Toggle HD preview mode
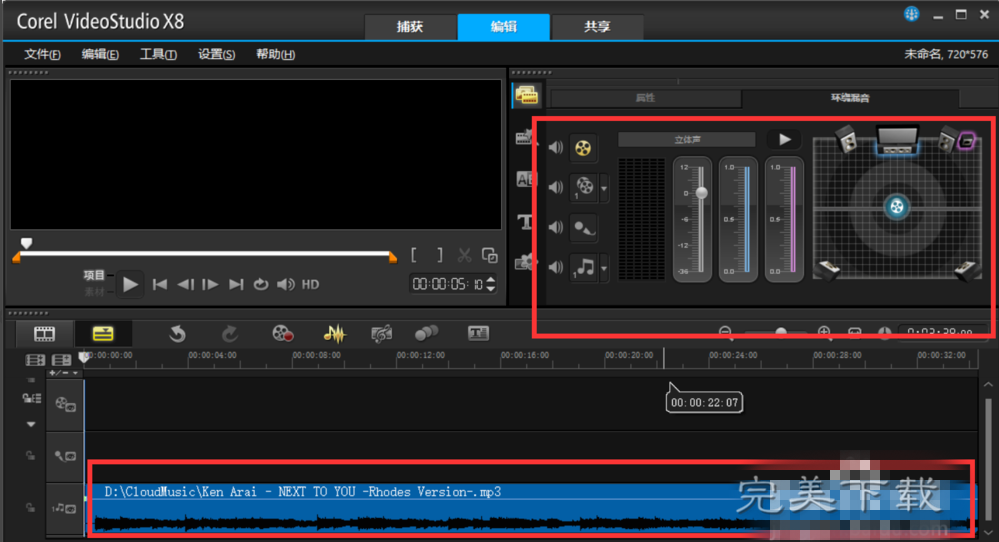999x542 pixels. tap(310, 285)
